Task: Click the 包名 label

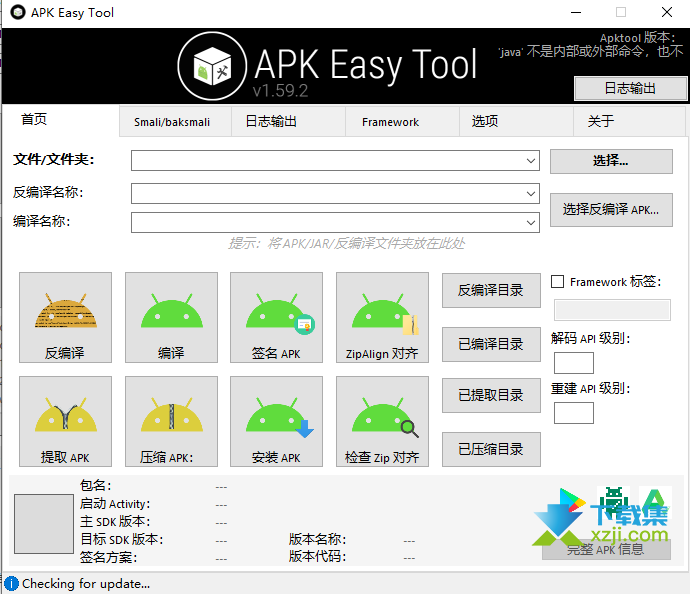Action: [x=95, y=485]
